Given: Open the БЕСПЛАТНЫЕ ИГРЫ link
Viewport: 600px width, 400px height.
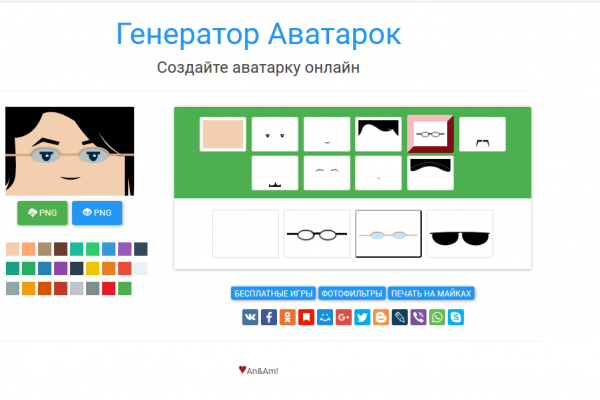Looking at the screenshot, I should [x=273, y=294].
